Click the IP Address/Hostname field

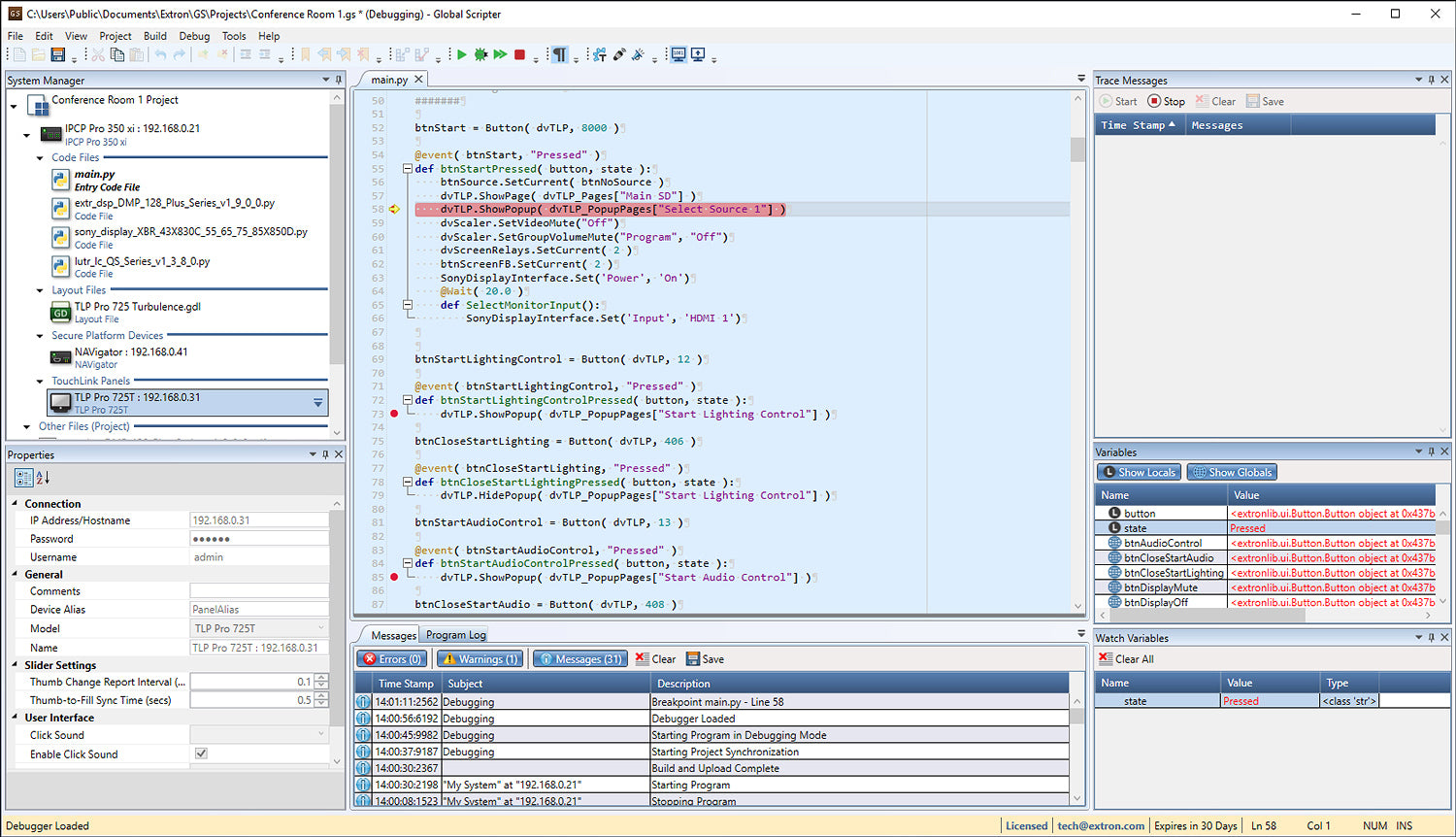click(258, 520)
